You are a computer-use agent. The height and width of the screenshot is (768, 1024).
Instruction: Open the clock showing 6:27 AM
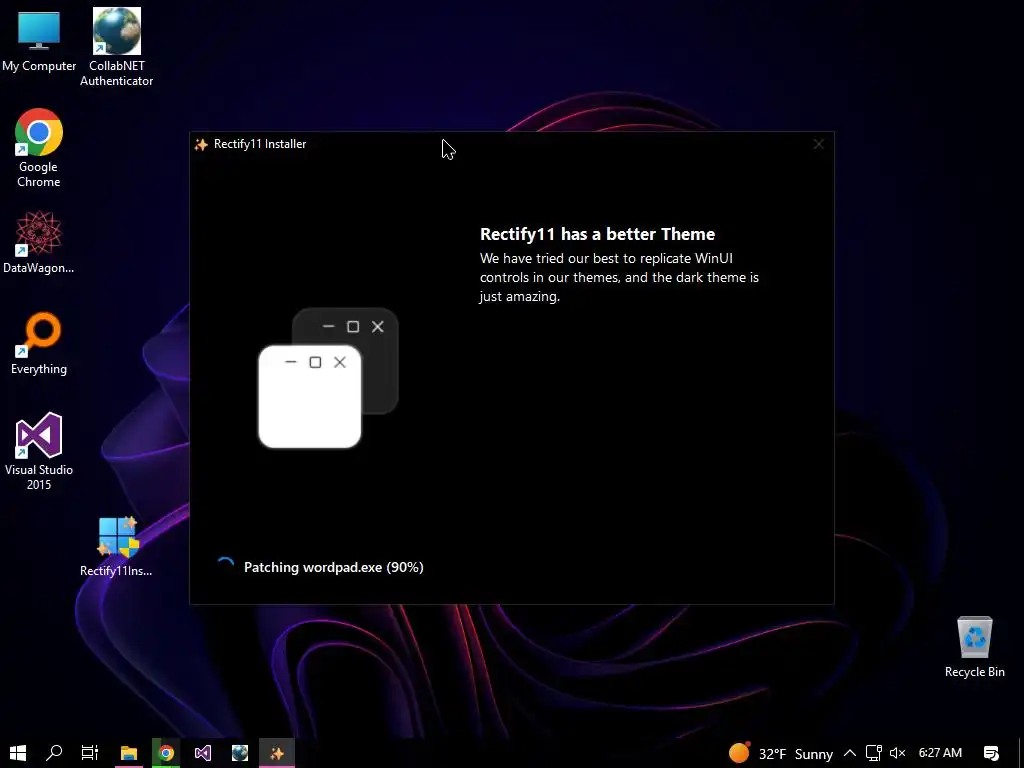pyautogui.click(x=940, y=753)
